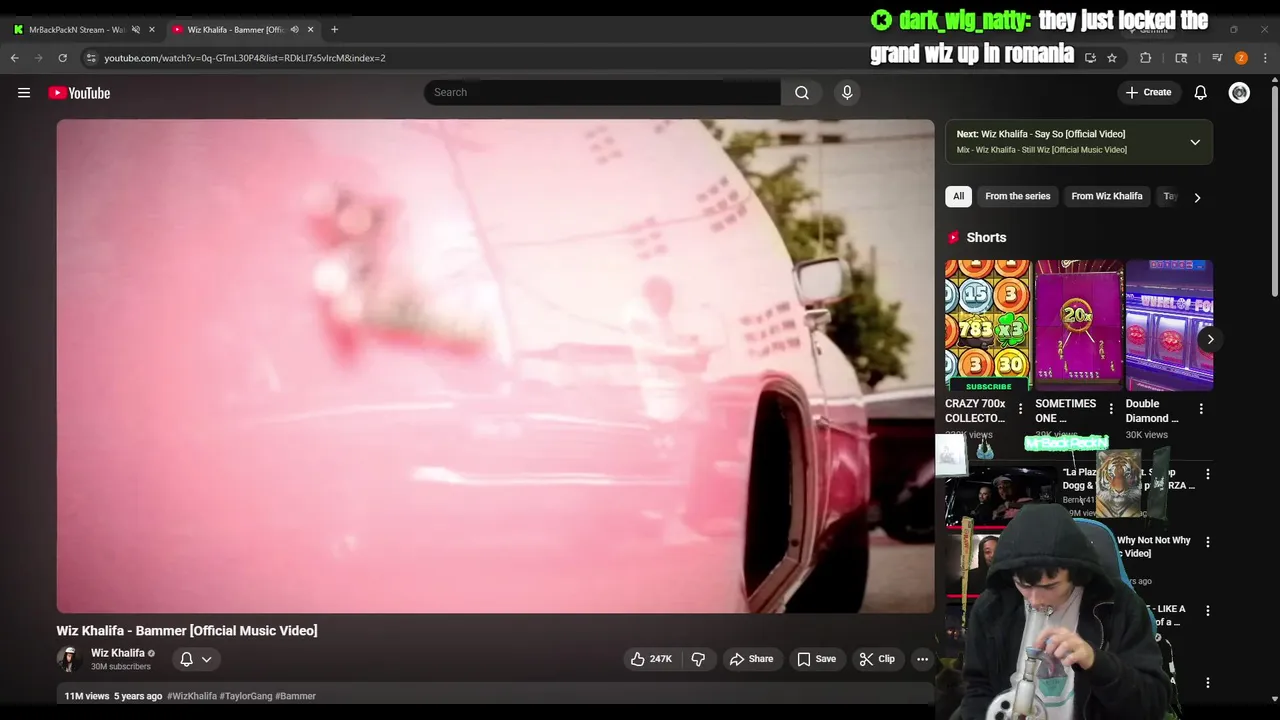This screenshot has height=720, width=1280.
Task: Close the MrBackPackN Stream tab
Action: (x=152, y=29)
